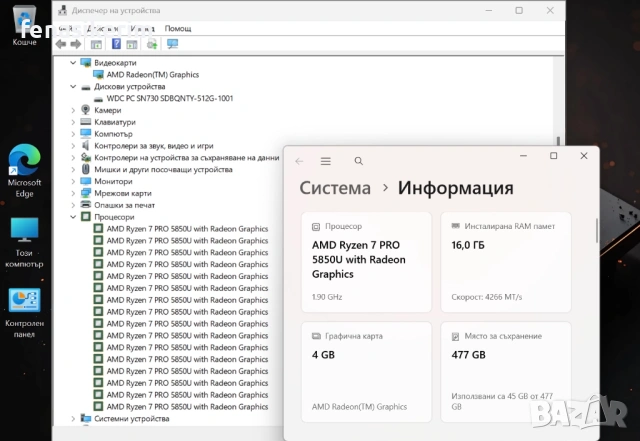Screen dimensions: 640x441
Task: Click the Системни устройства category icon
Action: tap(86, 418)
